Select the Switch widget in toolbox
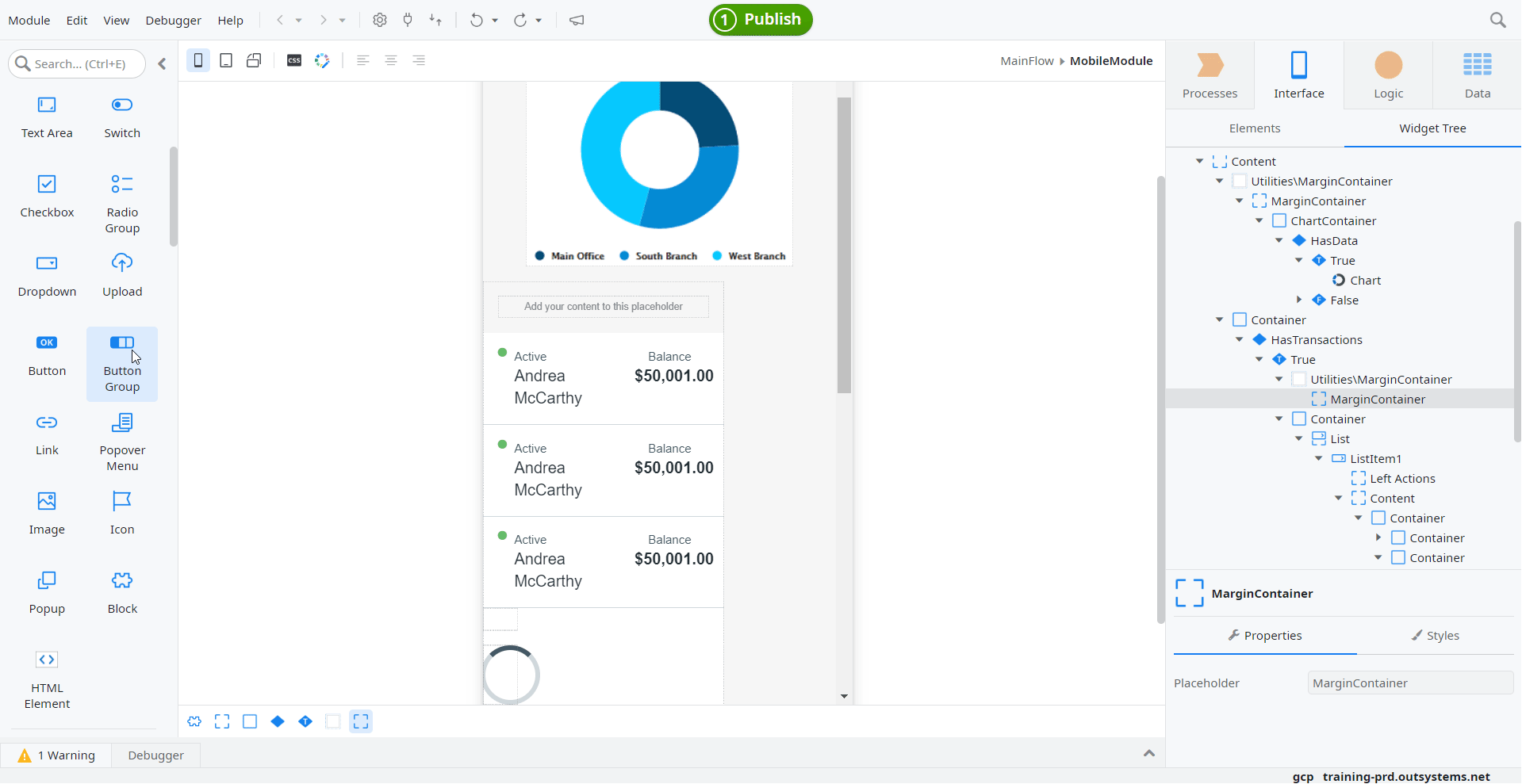The width and height of the screenshot is (1522, 784). 122,117
